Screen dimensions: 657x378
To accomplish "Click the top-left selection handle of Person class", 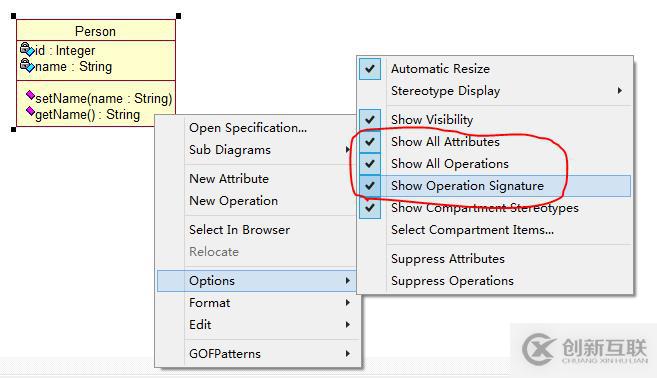I will click(x=13, y=16).
